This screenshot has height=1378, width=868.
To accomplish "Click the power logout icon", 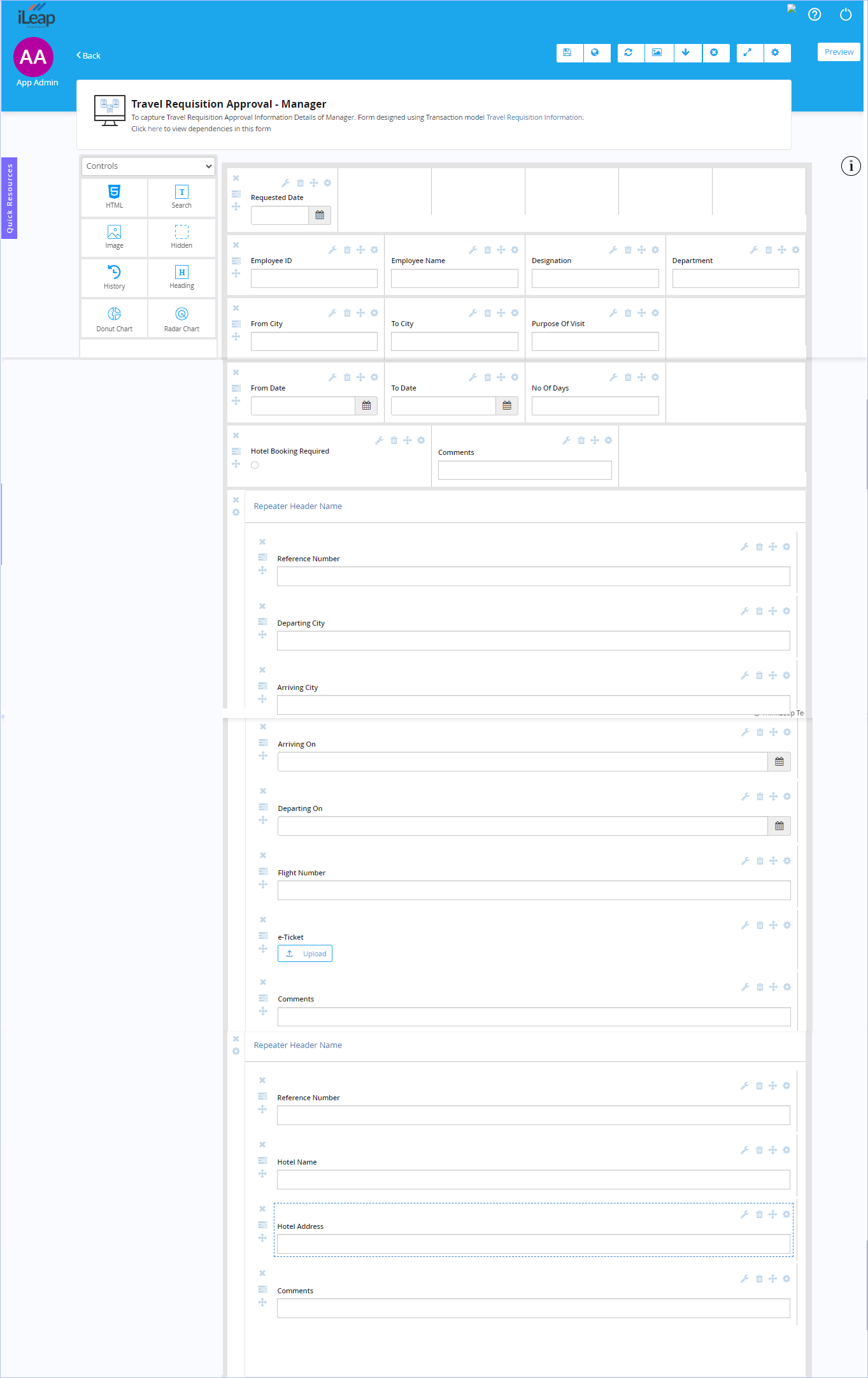I will click(x=846, y=15).
